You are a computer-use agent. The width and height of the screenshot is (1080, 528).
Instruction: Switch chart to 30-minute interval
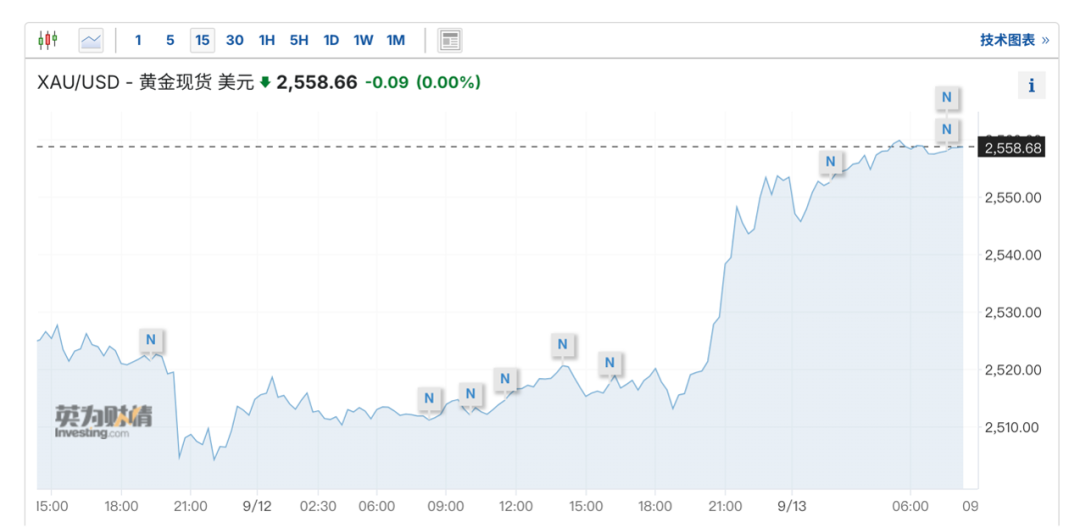point(235,40)
